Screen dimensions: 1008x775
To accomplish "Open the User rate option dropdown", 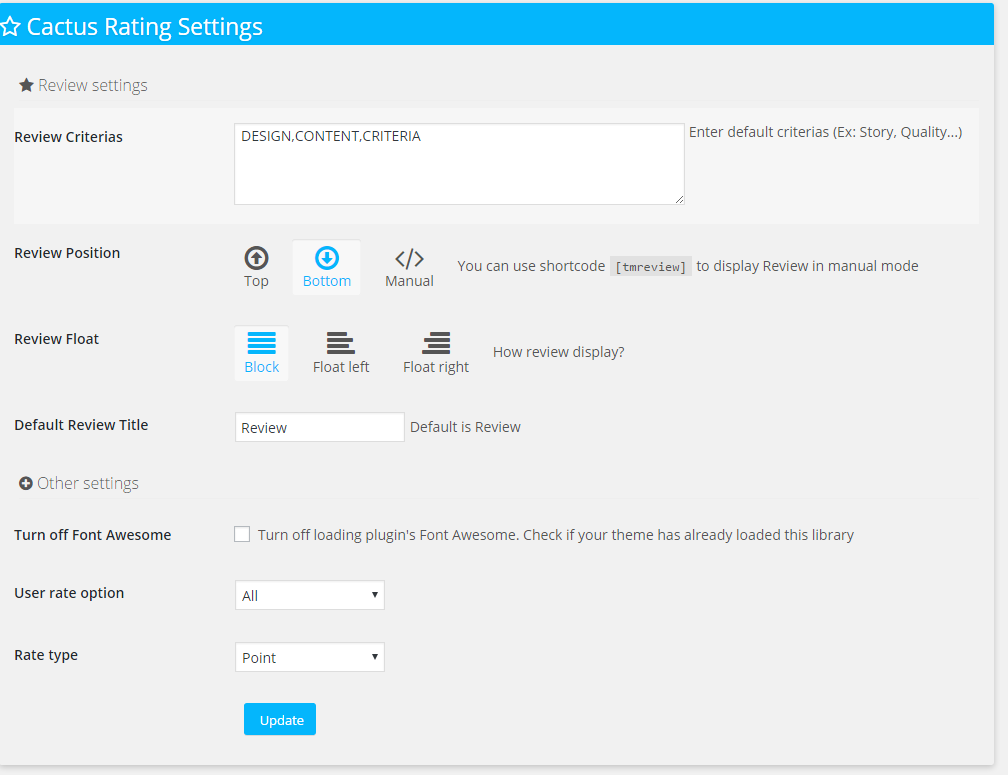I will [x=309, y=595].
